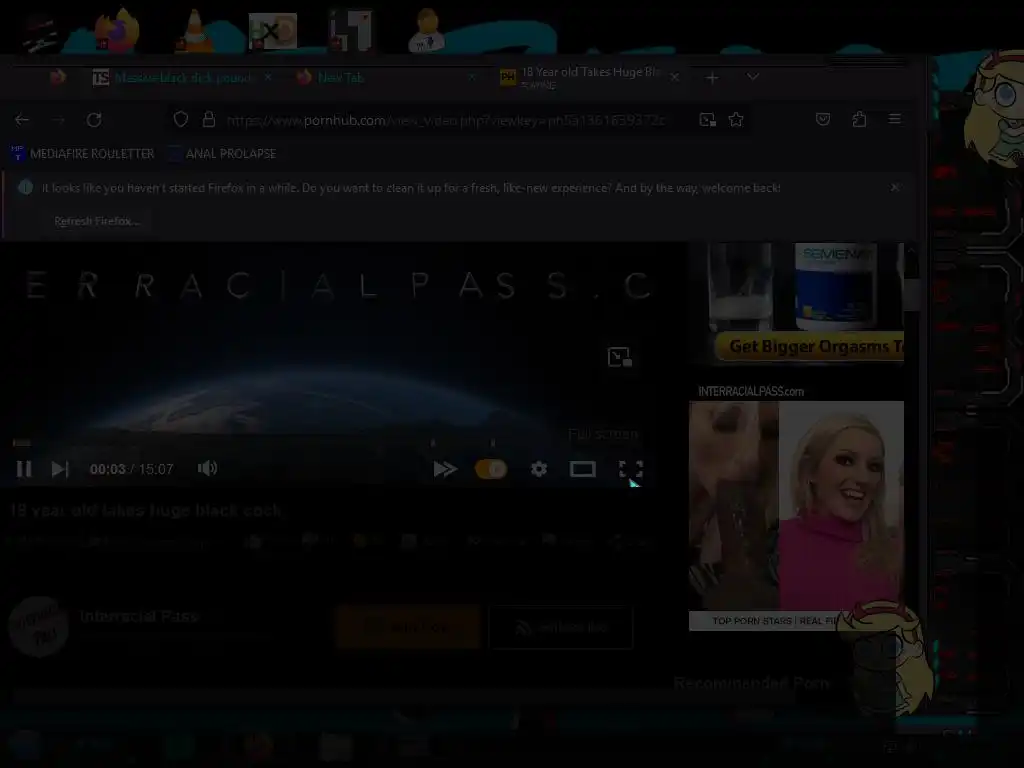The width and height of the screenshot is (1024, 768).
Task: Click the info icon in notification bar
Action: (25, 188)
